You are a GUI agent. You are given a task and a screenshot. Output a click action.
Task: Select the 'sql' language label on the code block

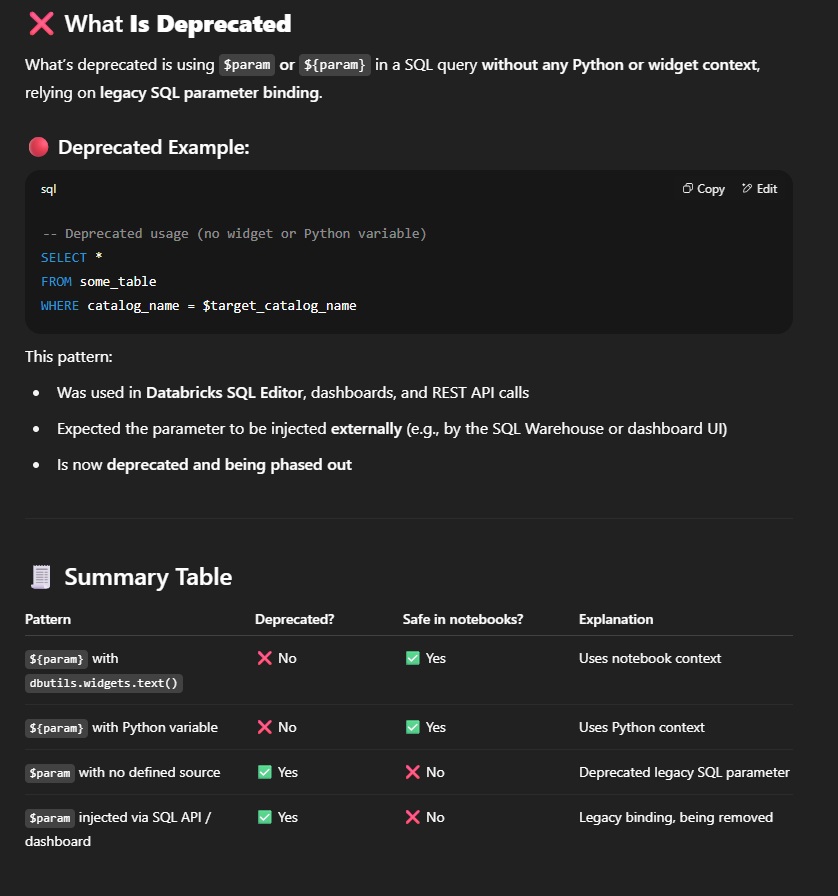[46, 188]
